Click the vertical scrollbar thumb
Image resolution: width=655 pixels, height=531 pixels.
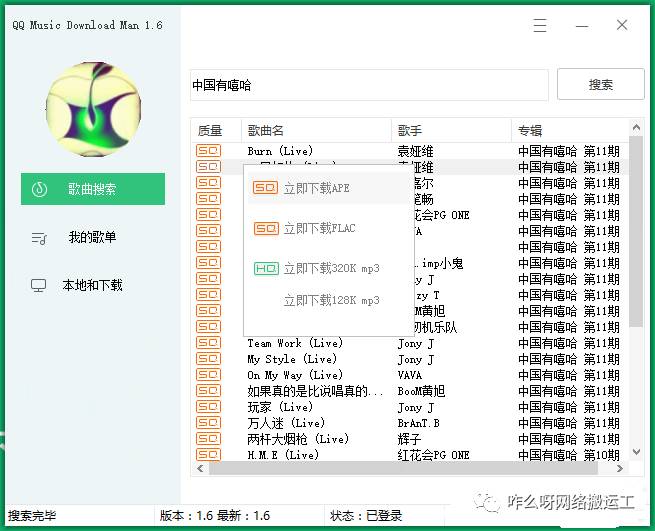point(636,231)
